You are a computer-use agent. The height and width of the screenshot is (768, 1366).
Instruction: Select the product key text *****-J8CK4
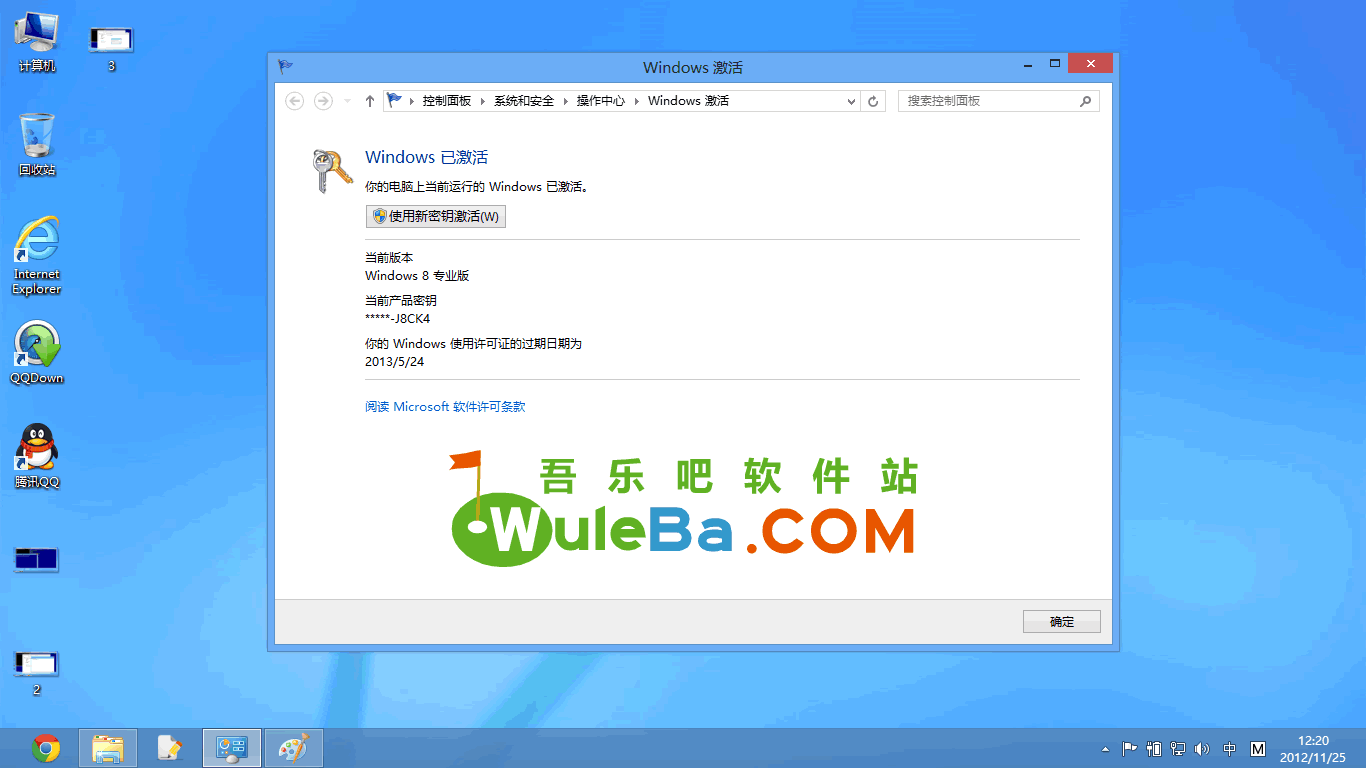[398, 319]
